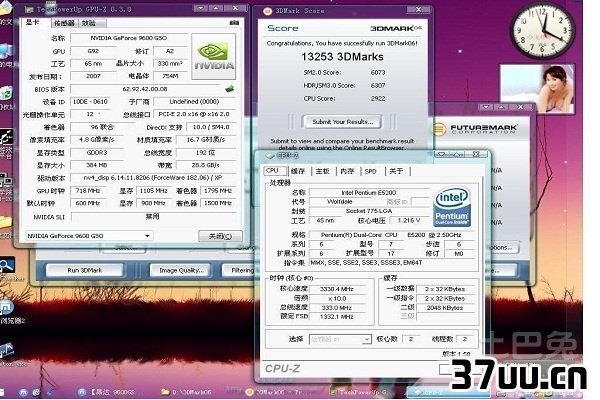Click the 1.216 V core voltage value
Image resolution: width=600 pixels, height=400 pixels.
[x=409, y=220]
